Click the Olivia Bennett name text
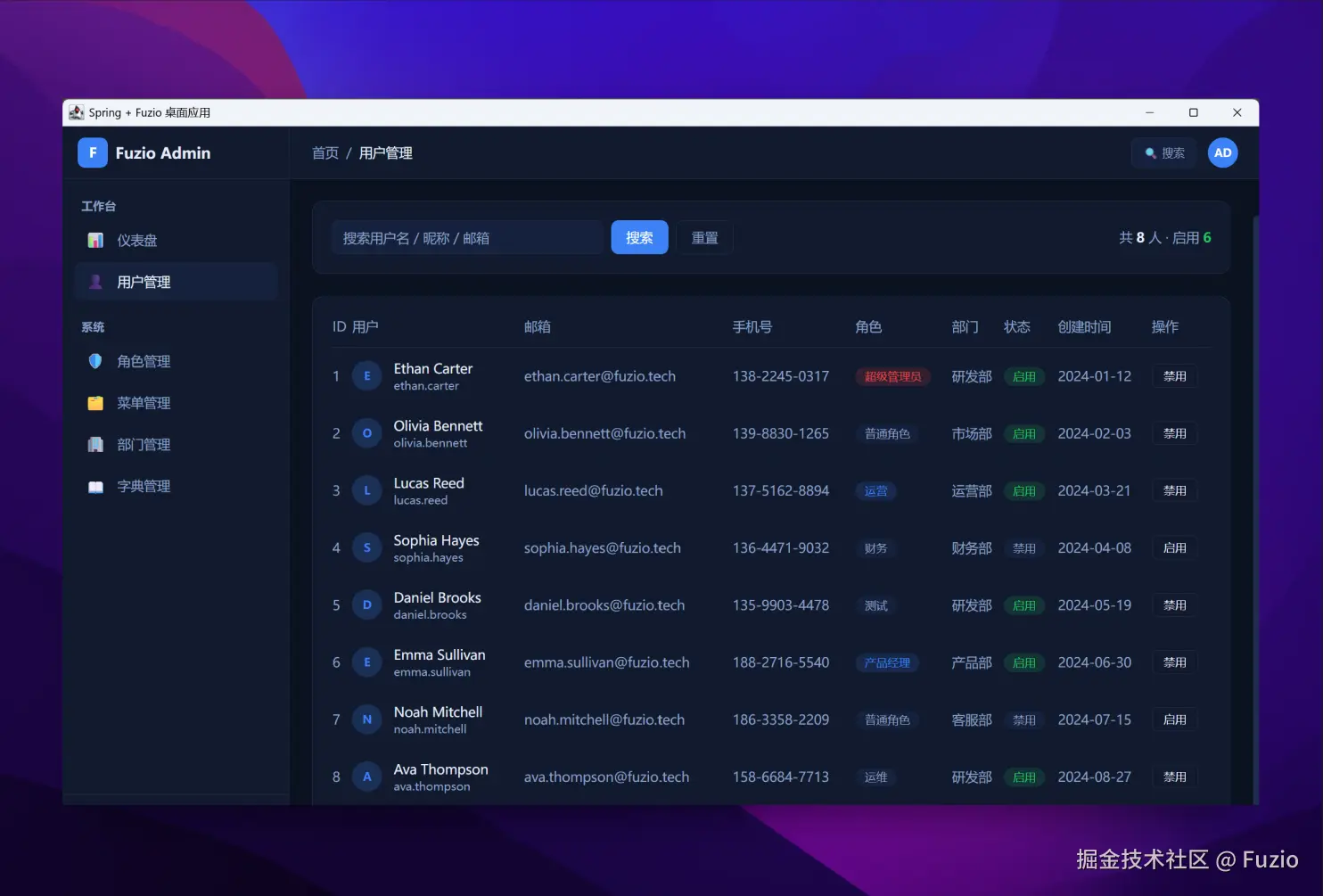The width and height of the screenshot is (1323, 896). pos(438,425)
